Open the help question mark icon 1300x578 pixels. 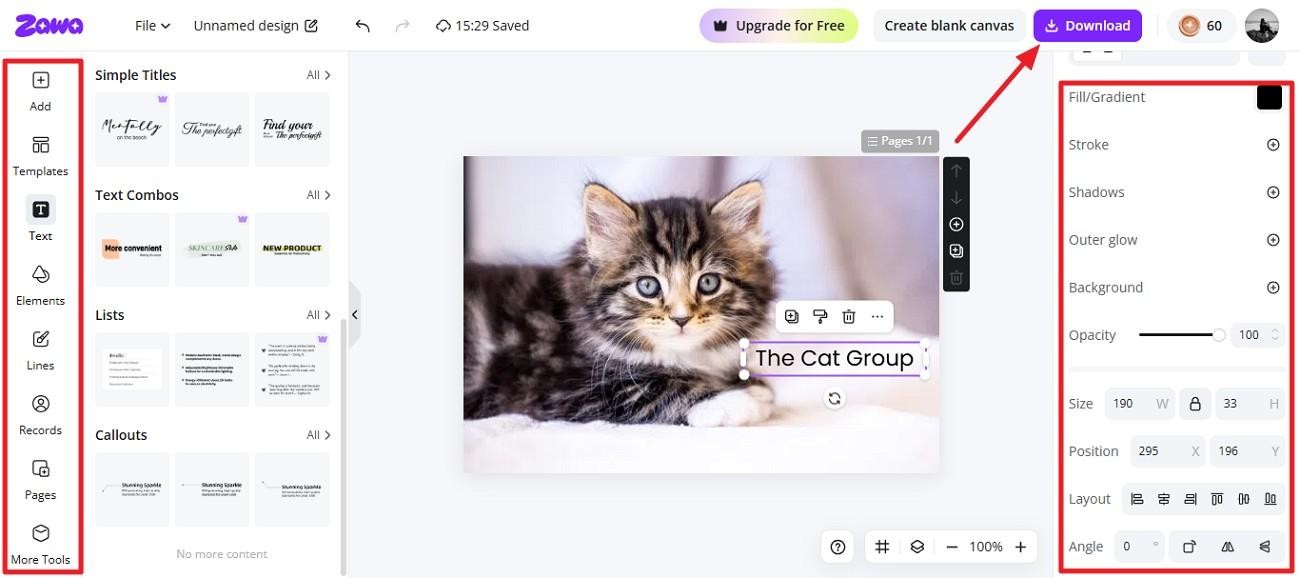[x=838, y=547]
